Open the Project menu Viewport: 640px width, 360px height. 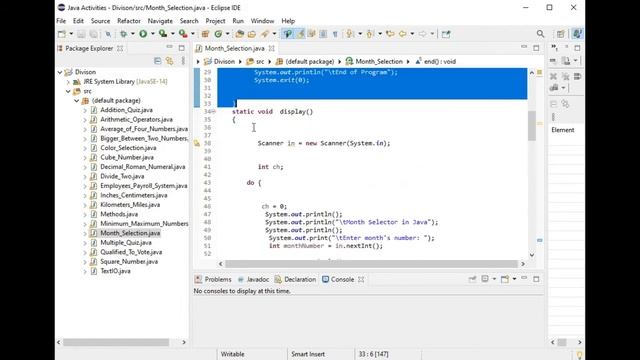215,21
